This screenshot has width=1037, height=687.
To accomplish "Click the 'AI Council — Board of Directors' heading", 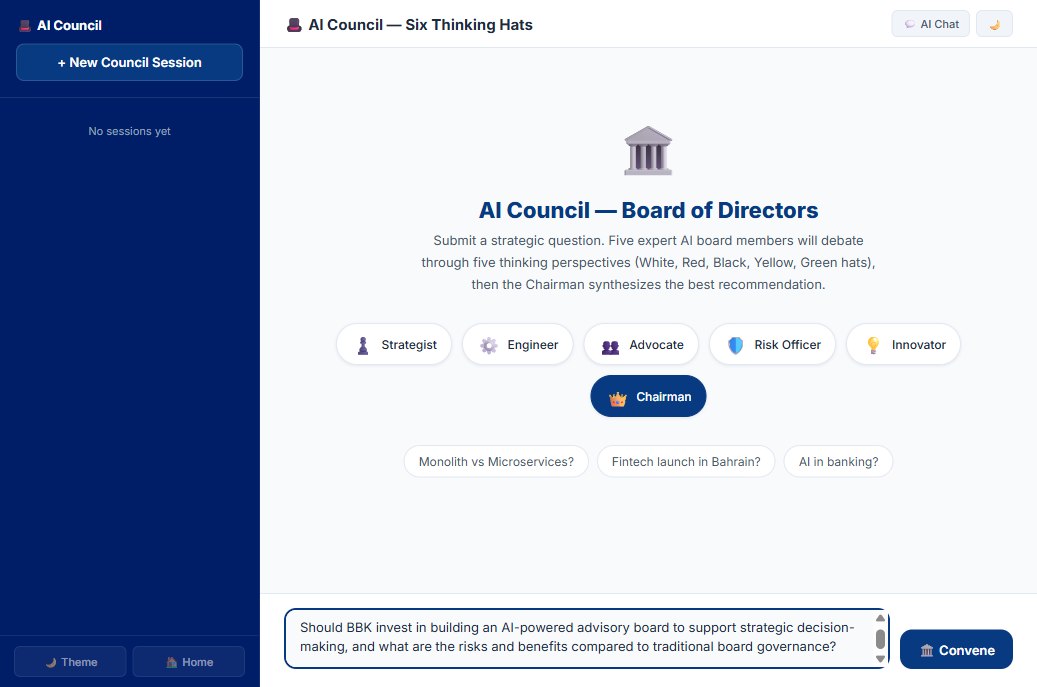I will 648,210.
